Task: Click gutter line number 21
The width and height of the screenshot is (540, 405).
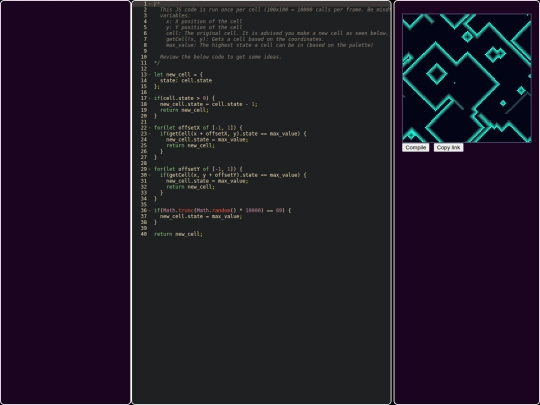Action: point(144,122)
